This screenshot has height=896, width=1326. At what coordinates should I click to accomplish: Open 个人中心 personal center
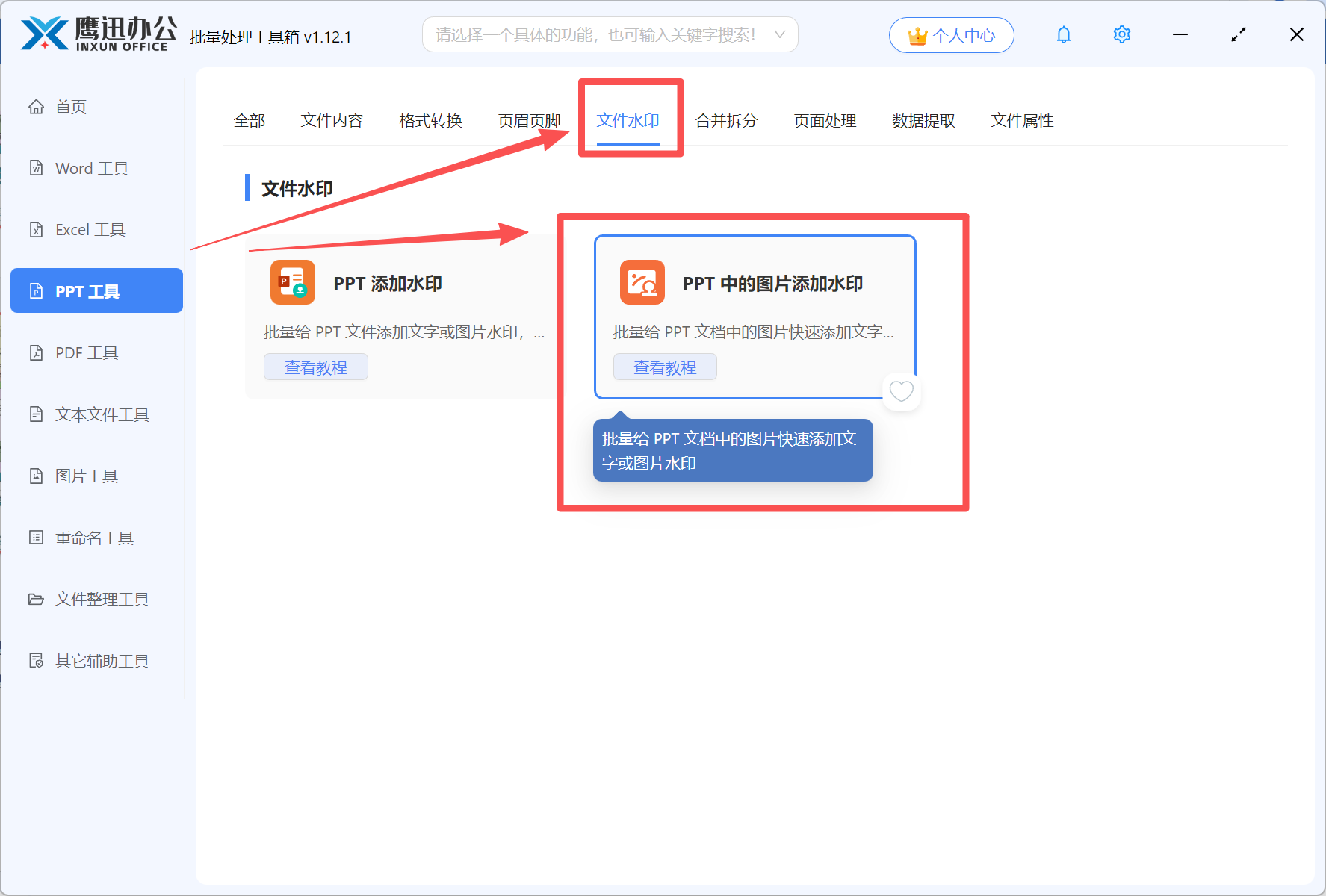[951, 34]
